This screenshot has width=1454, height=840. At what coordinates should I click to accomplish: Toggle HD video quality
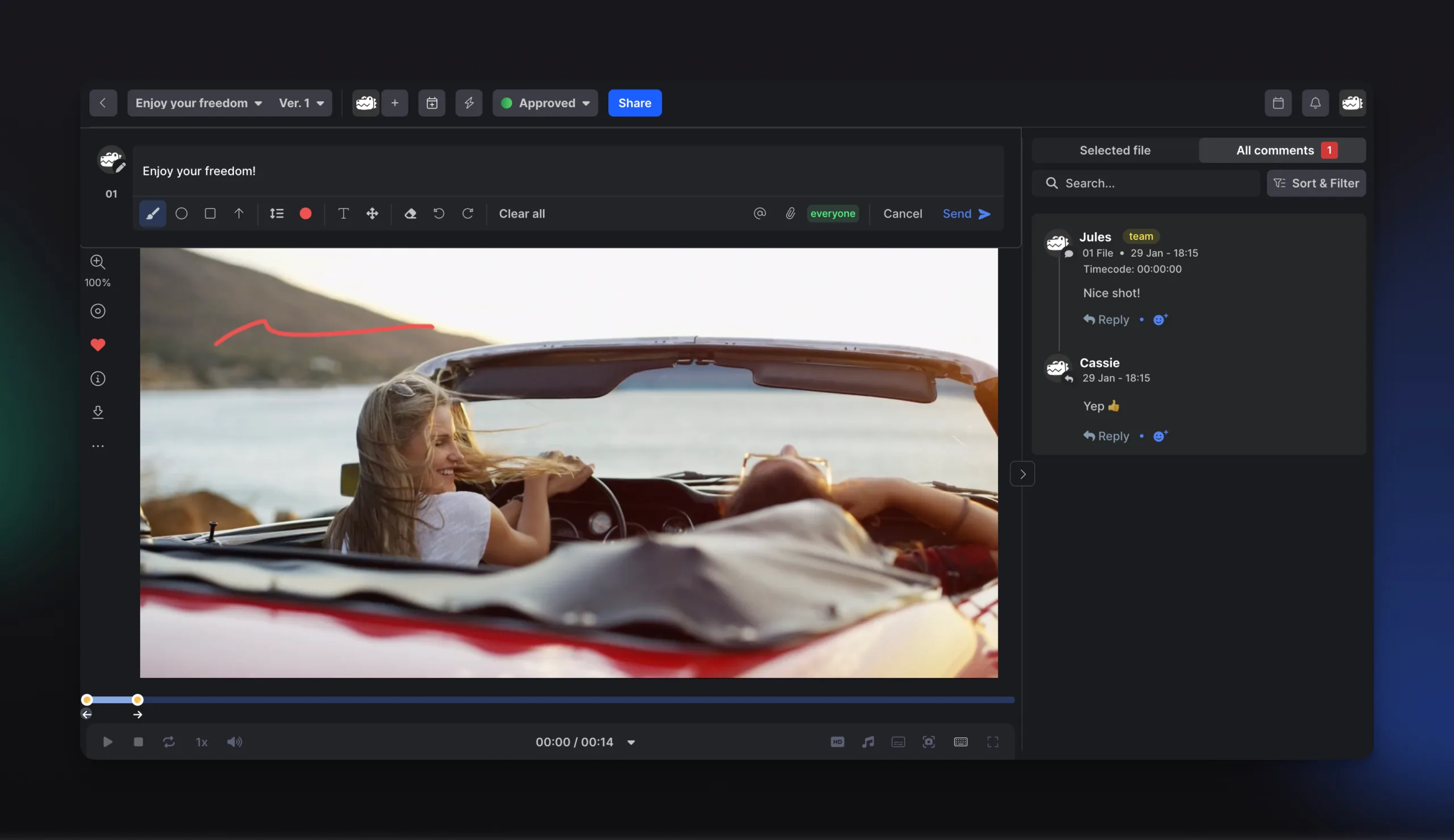click(x=837, y=741)
